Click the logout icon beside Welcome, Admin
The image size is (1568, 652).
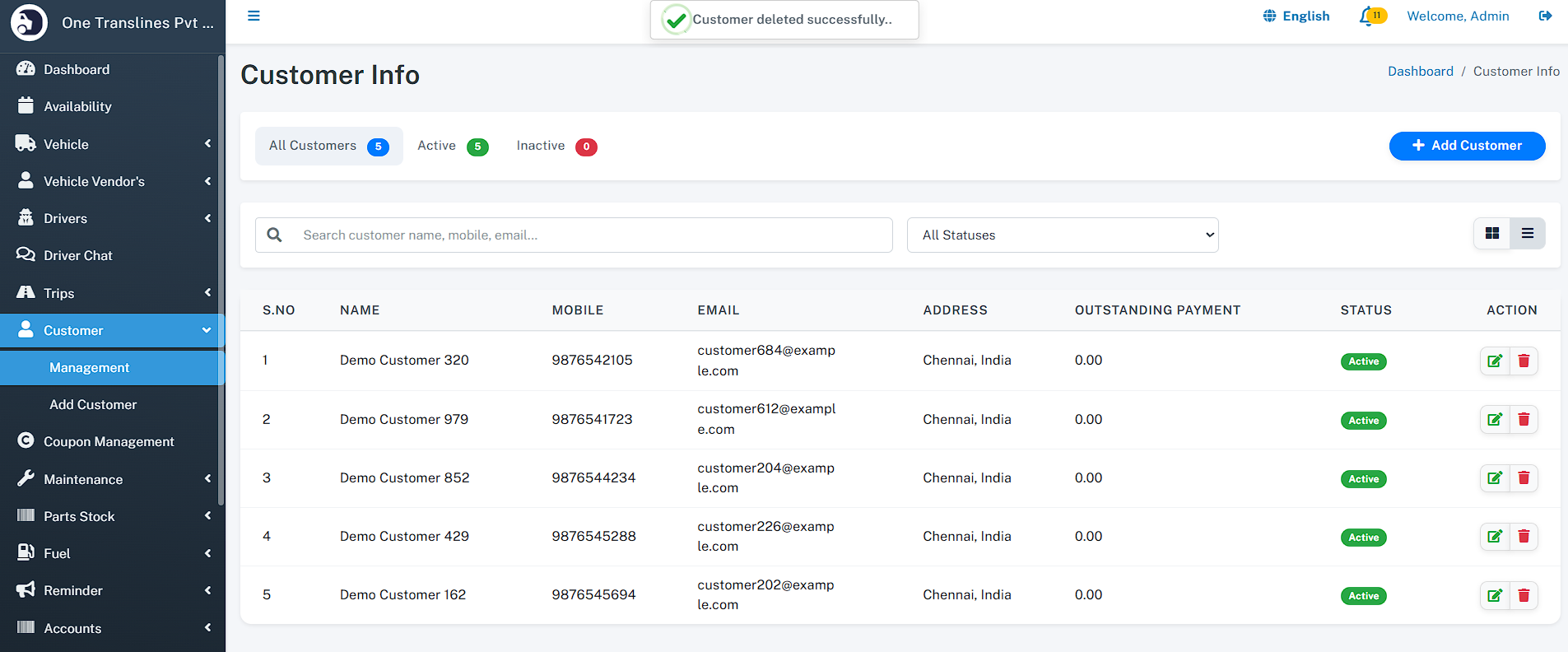click(x=1545, y=16)
